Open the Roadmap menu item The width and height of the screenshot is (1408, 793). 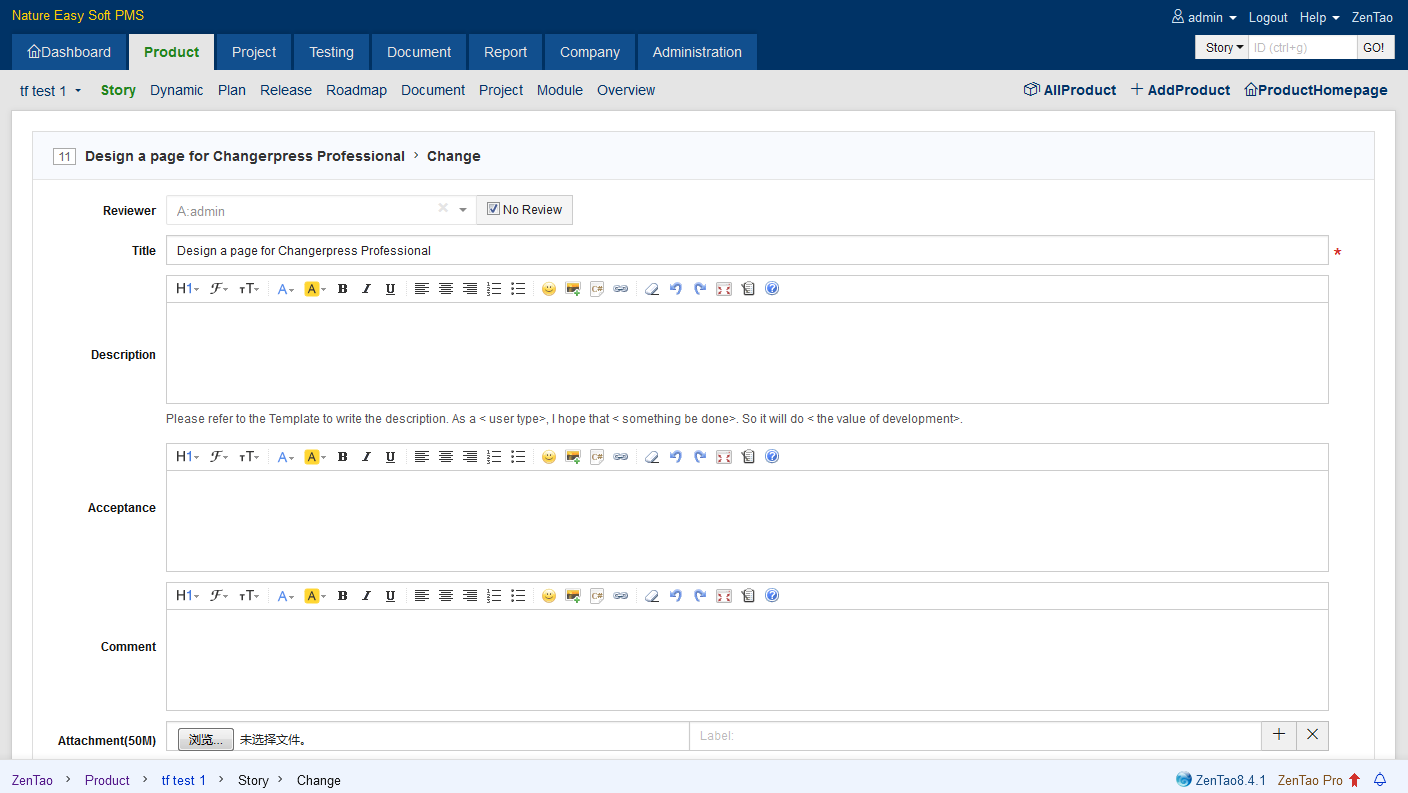click(x=356, y=90)
